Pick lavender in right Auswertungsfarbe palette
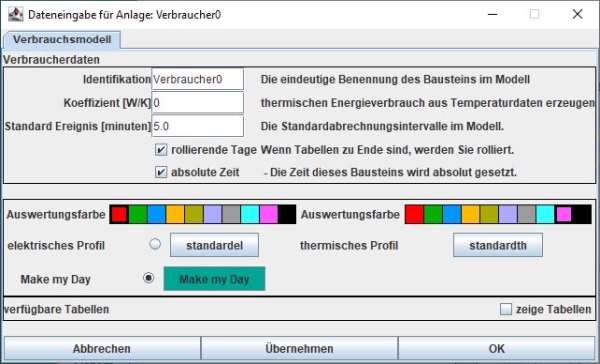 click(508, 214)
